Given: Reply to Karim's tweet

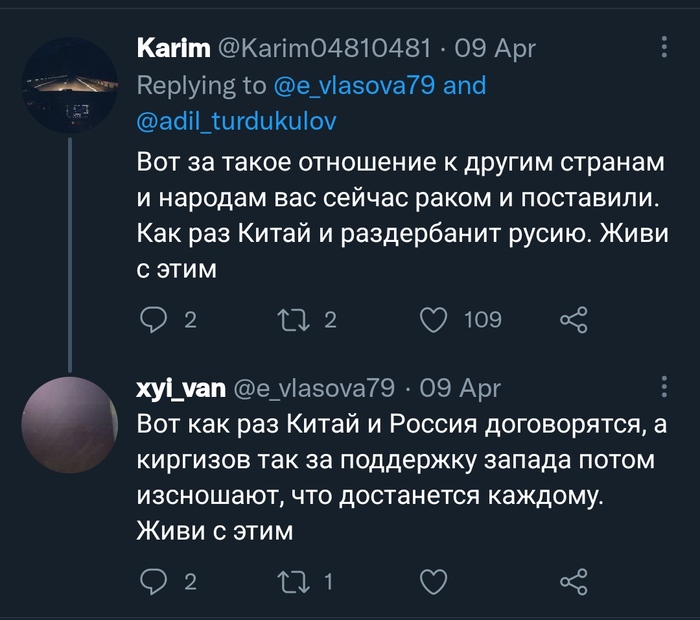Looking at the screenshot, I should point(153,320).
